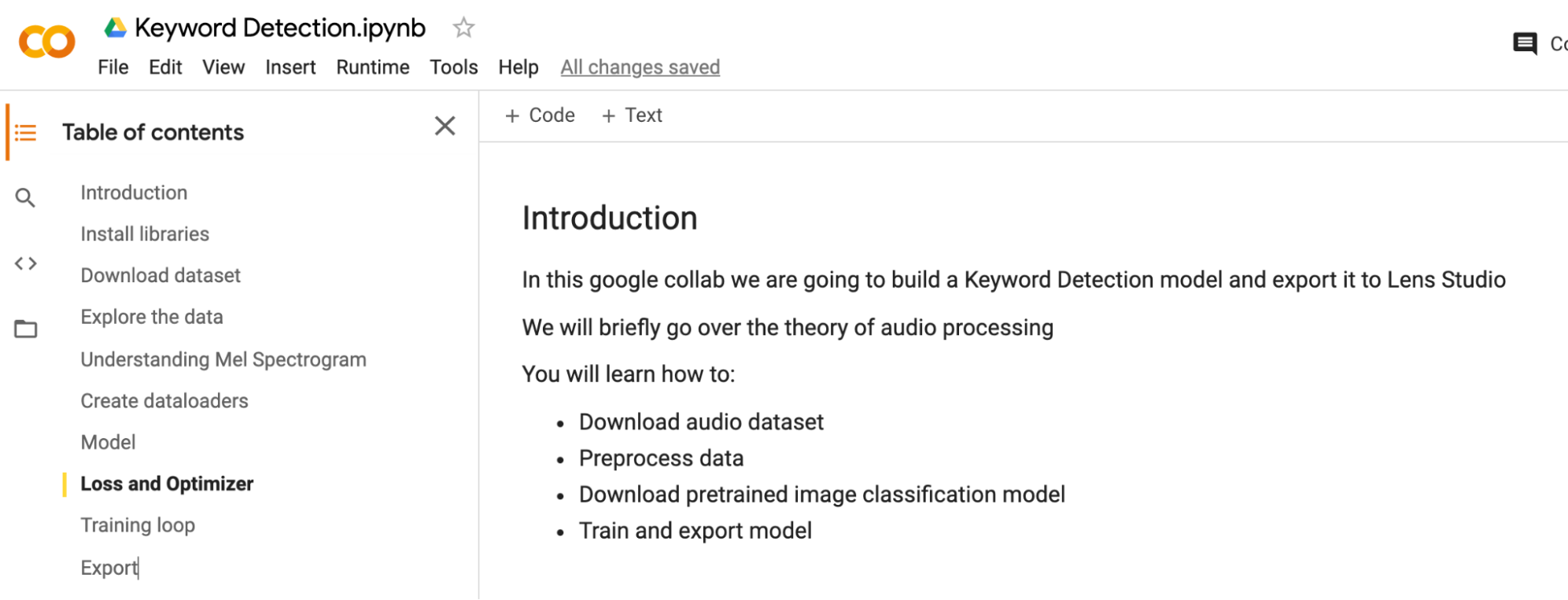Select Loss and Optimizer in contents
Viewport: 1568px width, 600px height.
point(167,484)
